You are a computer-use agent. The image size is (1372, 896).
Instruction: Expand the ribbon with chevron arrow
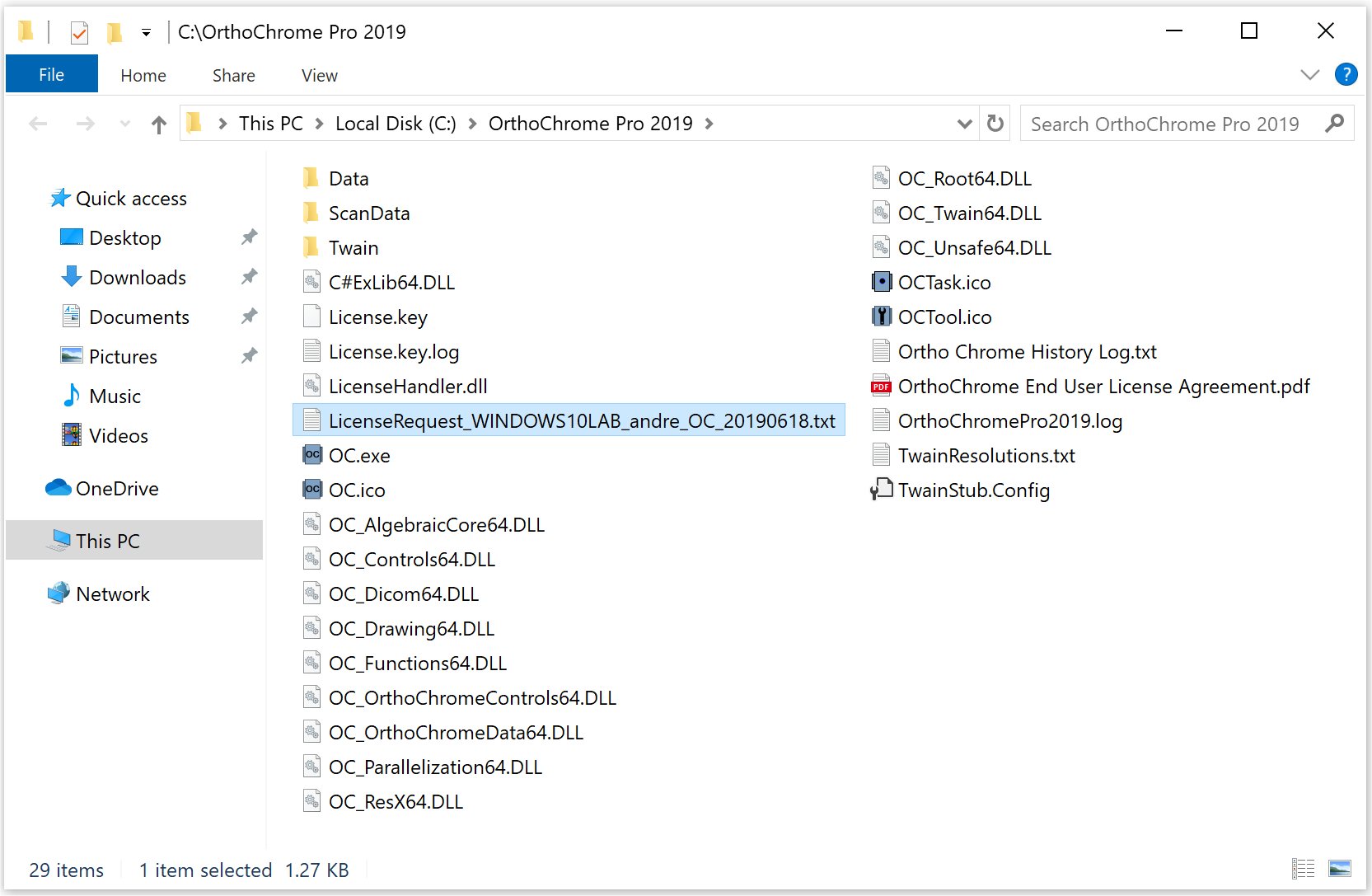(x=1309, y=75)
